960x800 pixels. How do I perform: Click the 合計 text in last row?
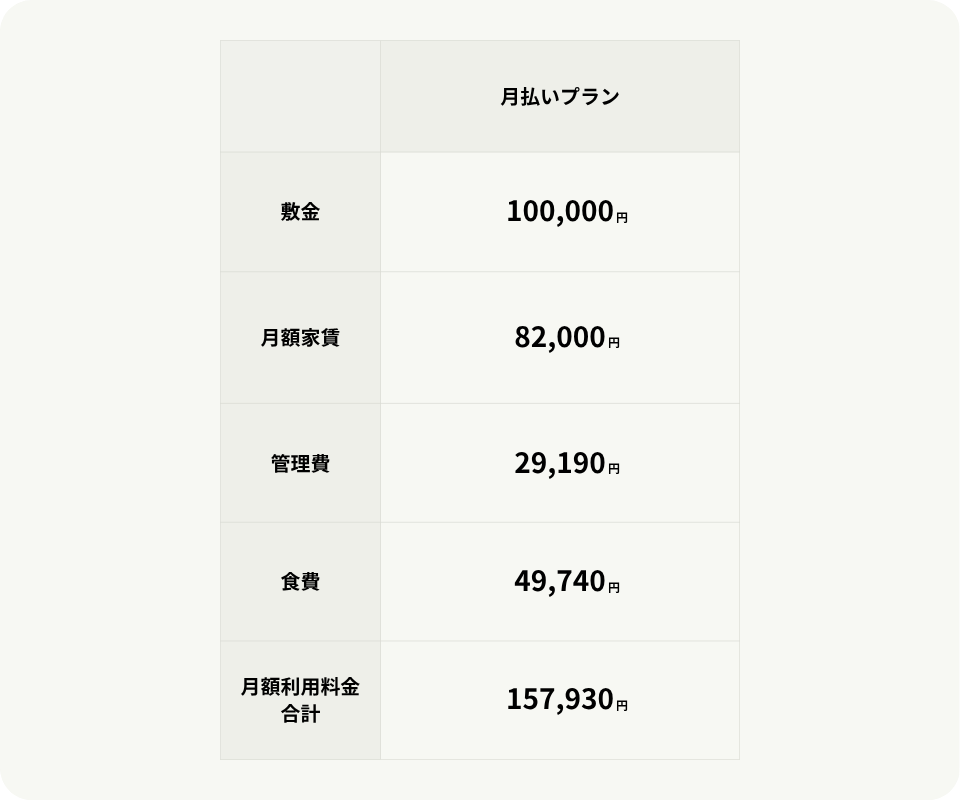[300, 715]
